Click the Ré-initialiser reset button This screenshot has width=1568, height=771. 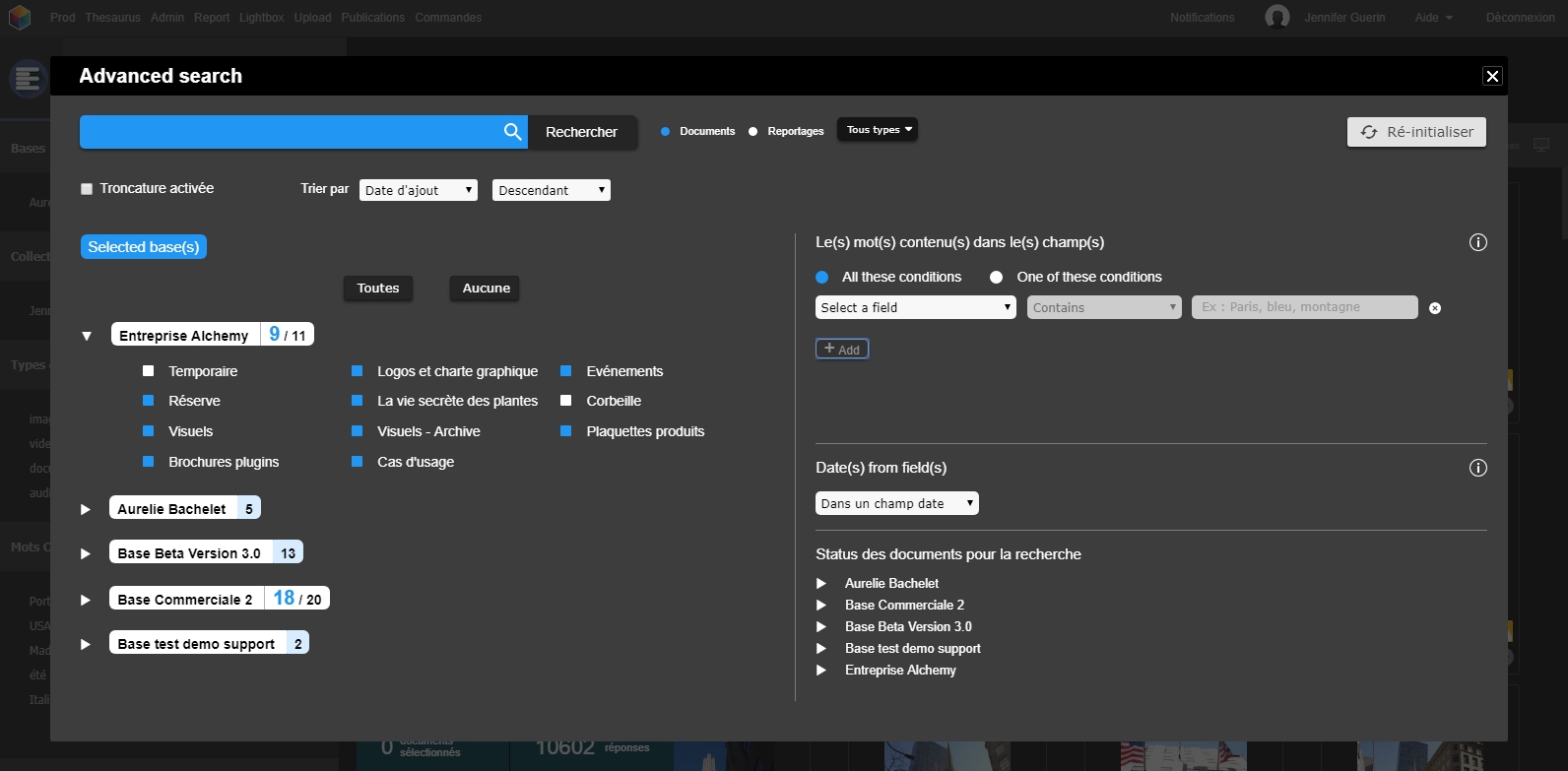1416,132
